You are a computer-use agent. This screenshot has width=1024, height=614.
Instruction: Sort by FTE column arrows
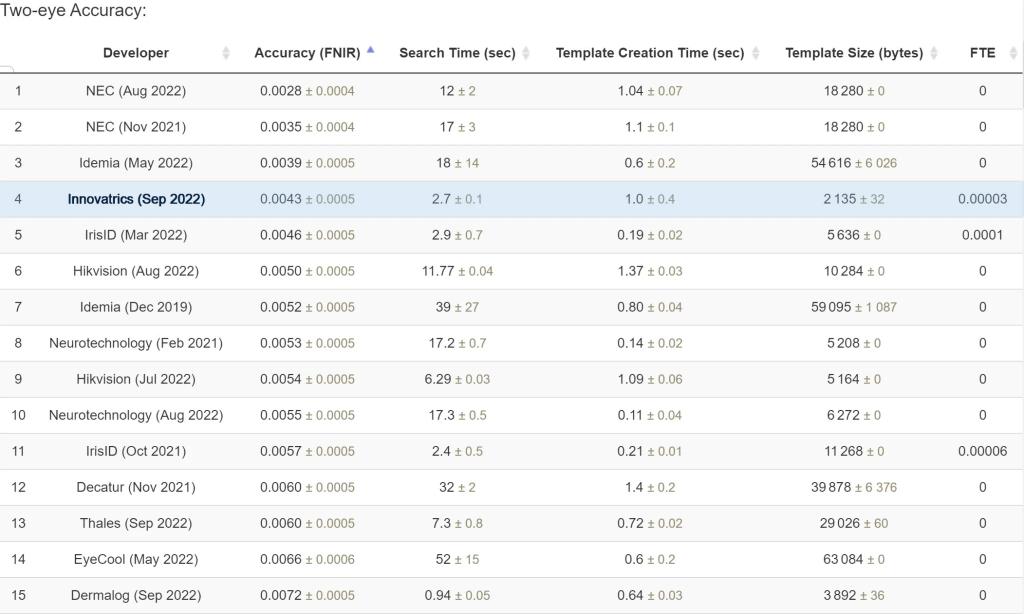(x=1014, y=53)
